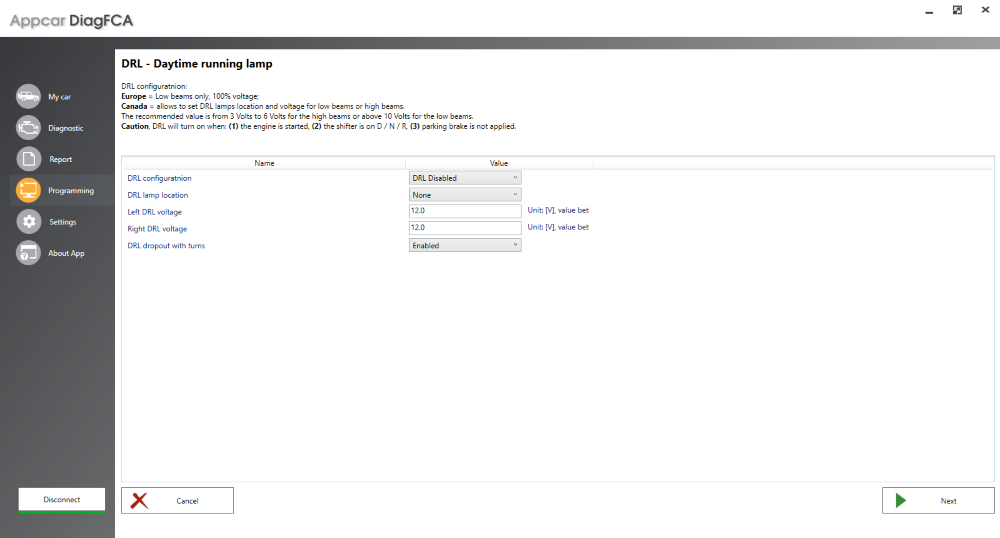Click the About App icon

coord(28,253)
